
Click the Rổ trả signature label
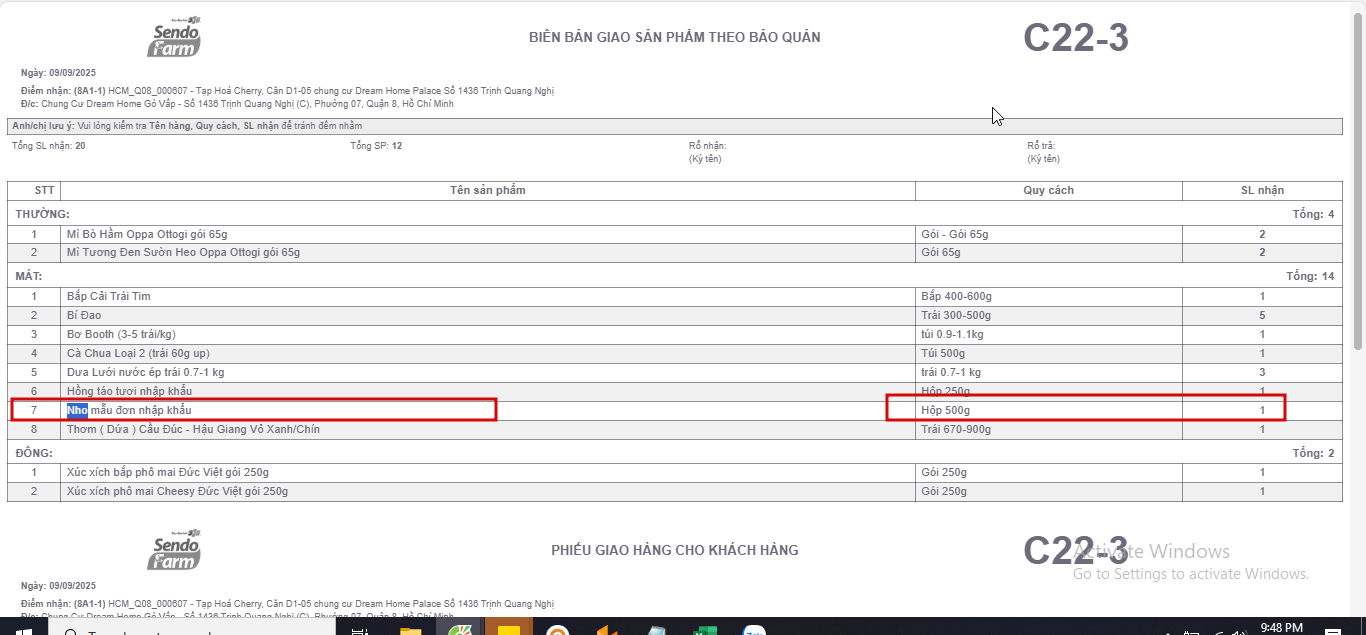[x=1042, y=146]
